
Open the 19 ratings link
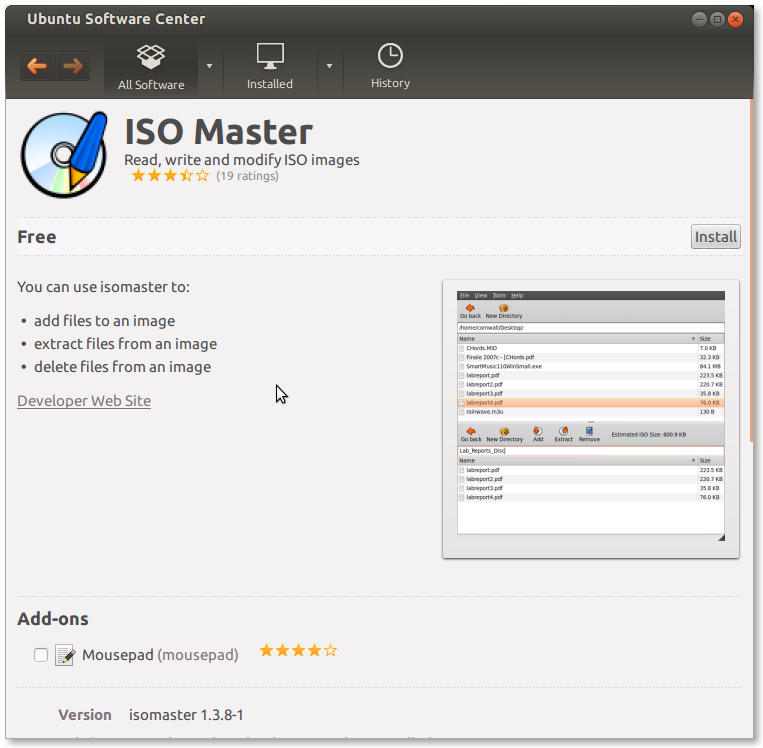(247, 176)
